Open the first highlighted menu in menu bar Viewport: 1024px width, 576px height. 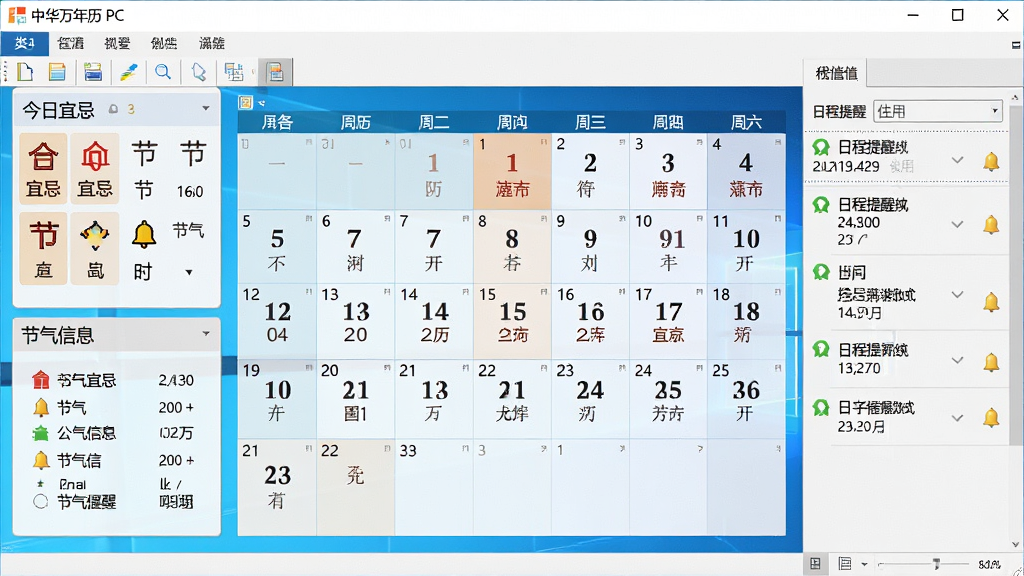pyautogui.click(x=25, y=43)
